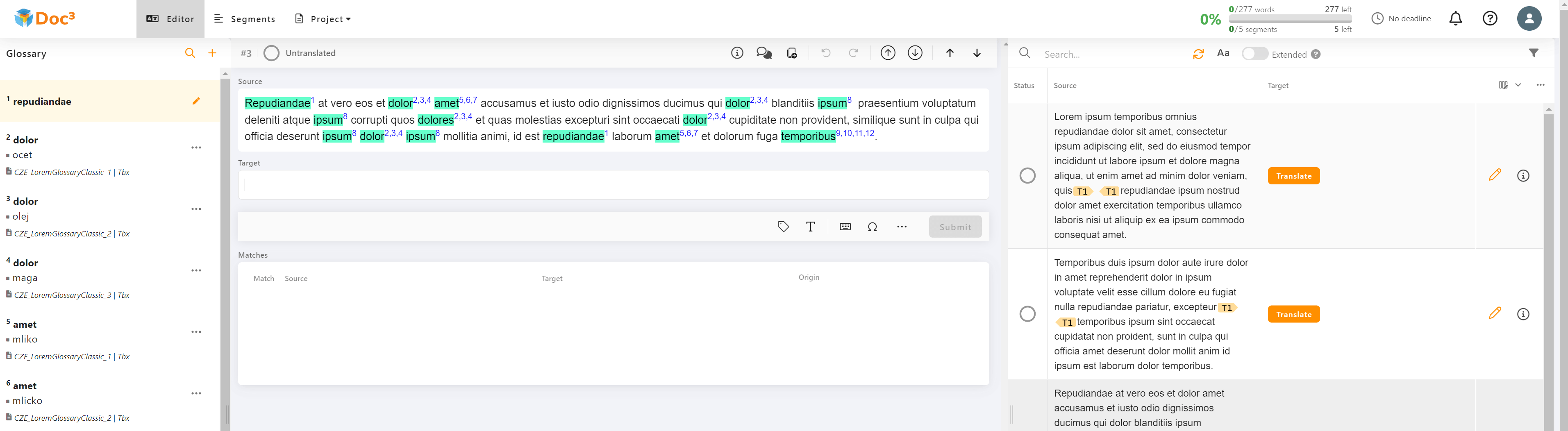Click Translate for 'Lorem ipsum temporibus' segment
1568x431 pixels.
tap(1293, 176)
